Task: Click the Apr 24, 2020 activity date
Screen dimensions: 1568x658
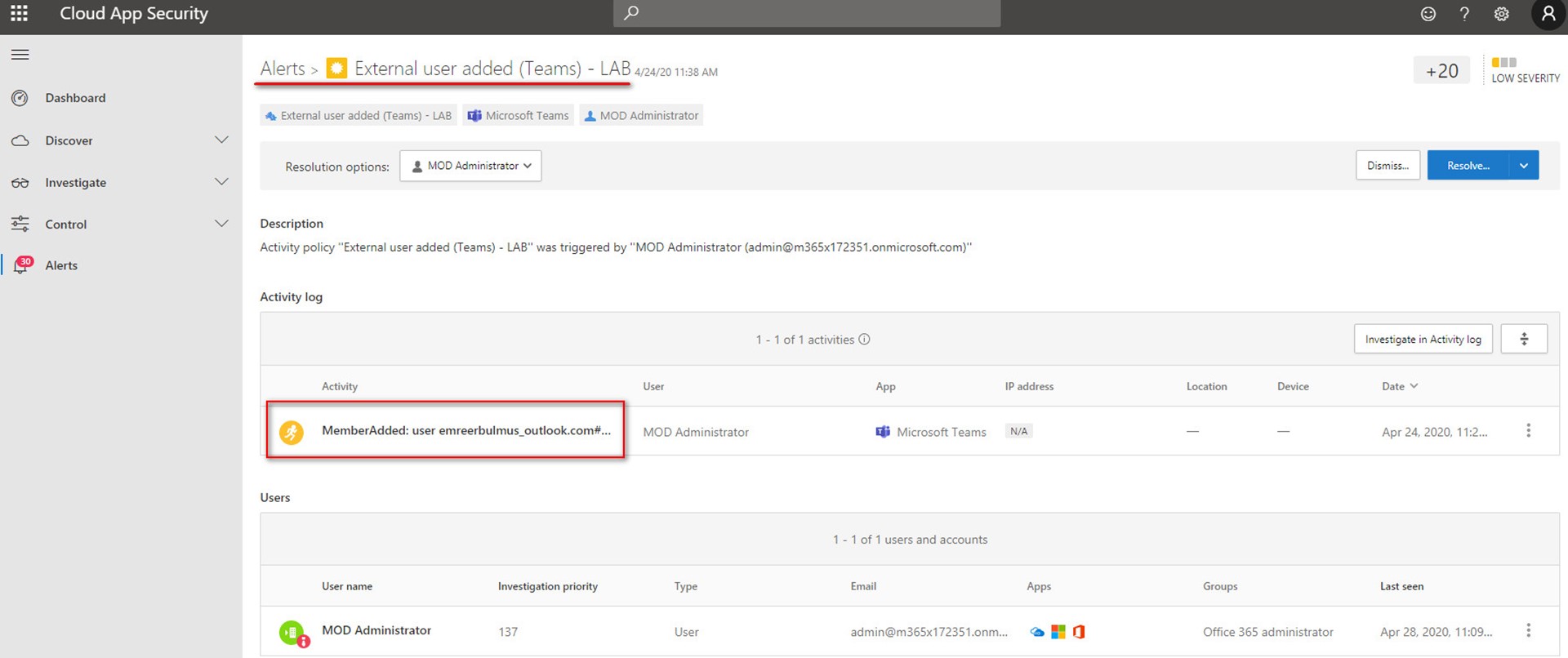Action: [1434, 432]
